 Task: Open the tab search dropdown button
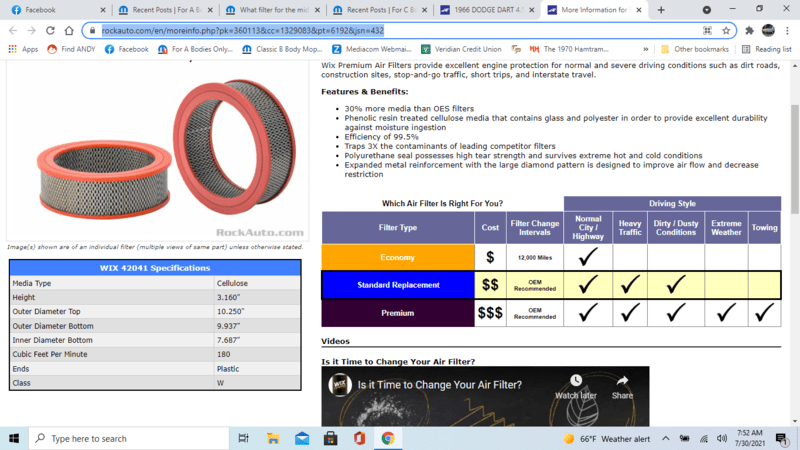(x=707, y=10)
